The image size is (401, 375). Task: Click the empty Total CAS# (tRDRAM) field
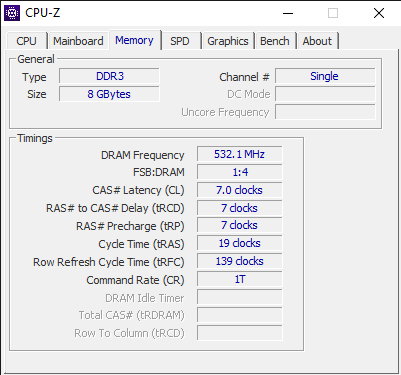click(240, 315)
